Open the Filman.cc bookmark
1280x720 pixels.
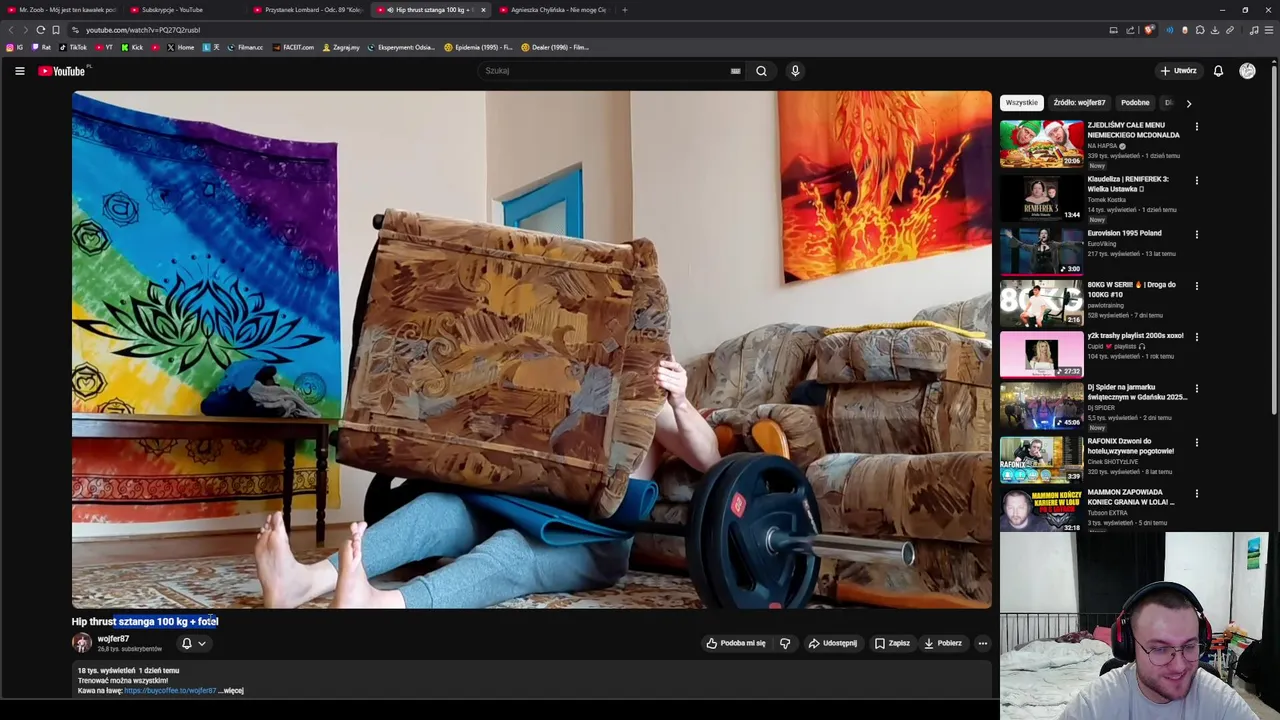pyautogui.click(x=245, y=47)
